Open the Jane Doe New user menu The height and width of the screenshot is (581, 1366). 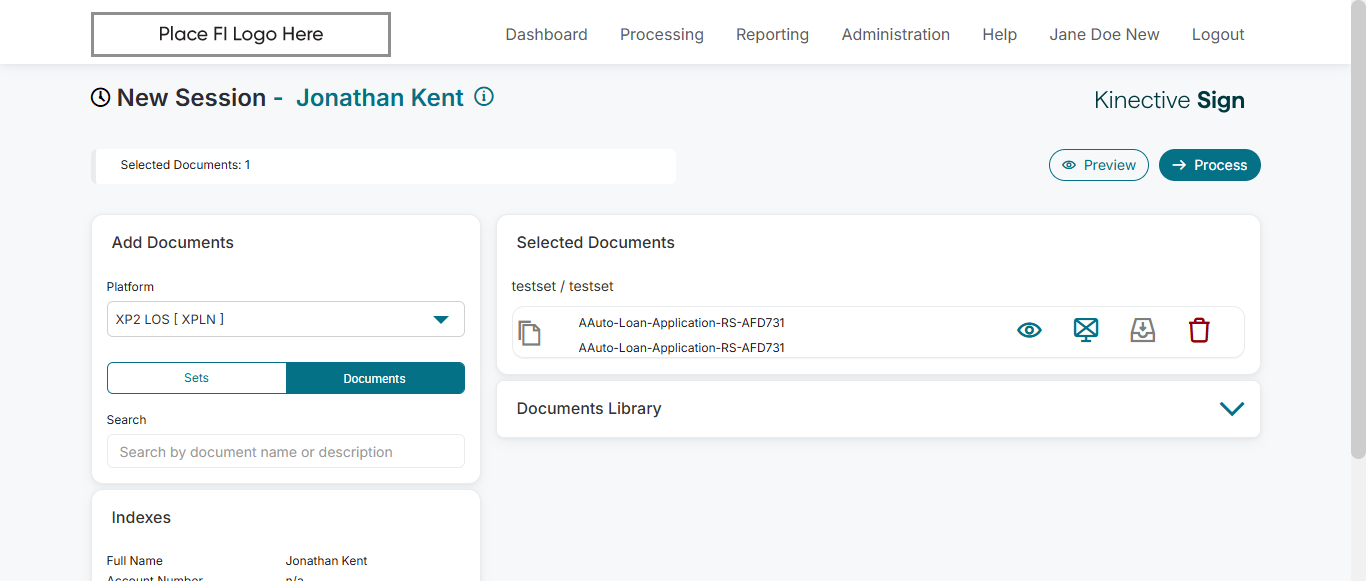coord(1104,34)
